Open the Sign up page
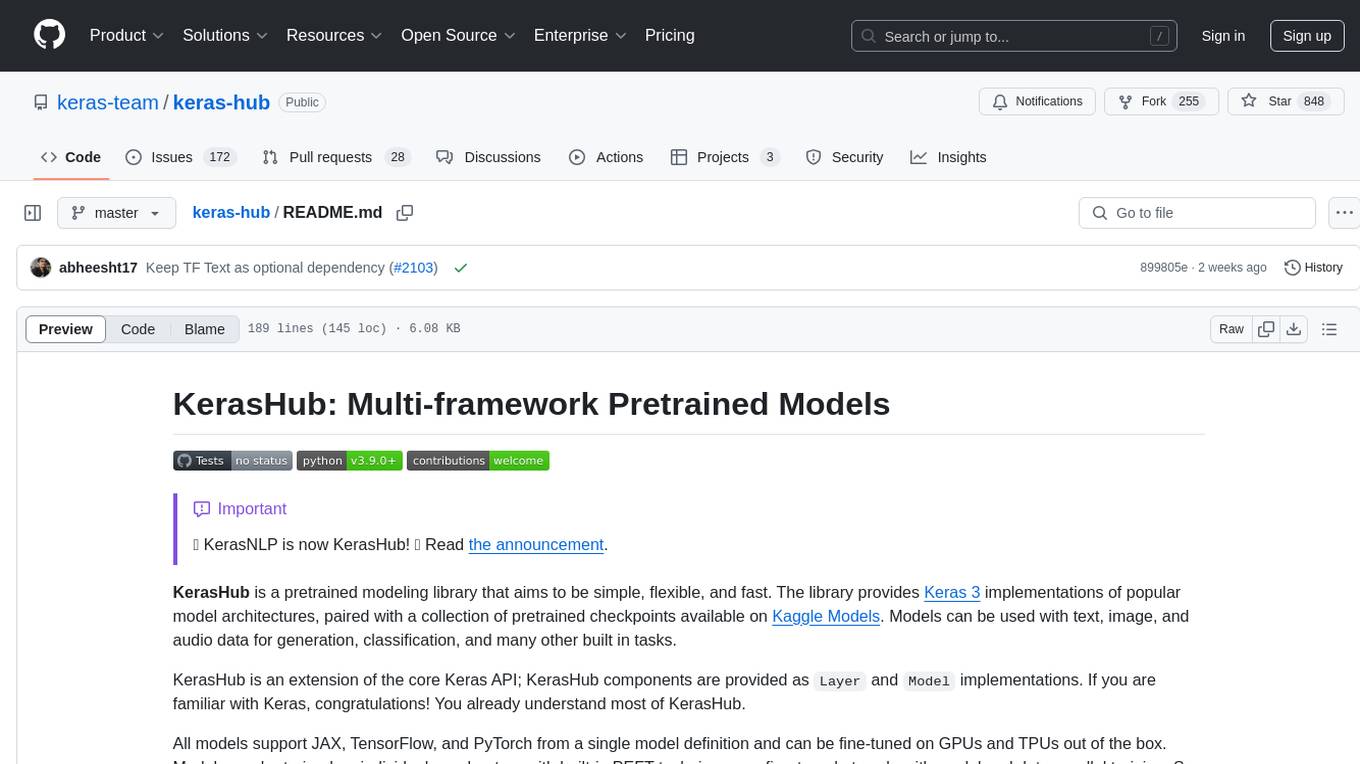1360x764 pixels. tap(1307, 36)
